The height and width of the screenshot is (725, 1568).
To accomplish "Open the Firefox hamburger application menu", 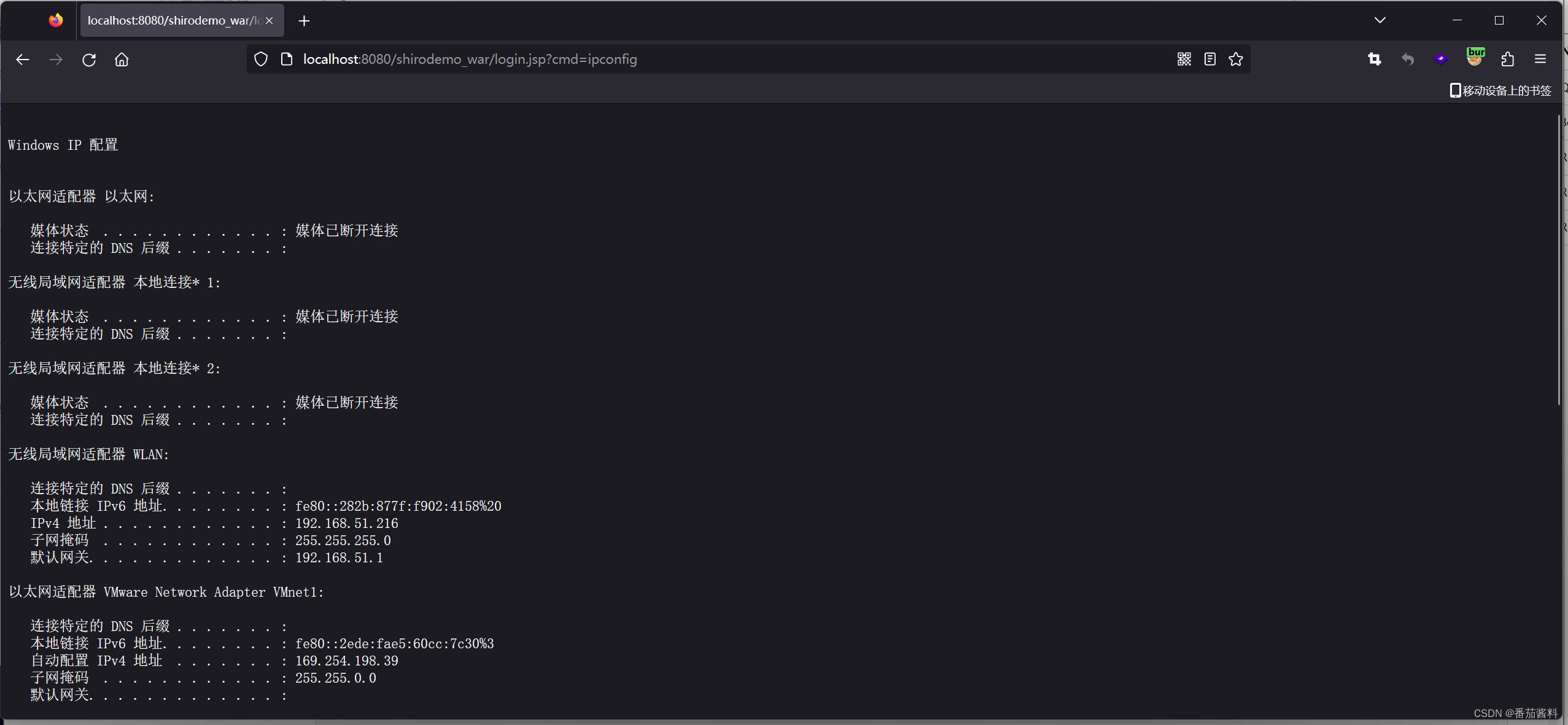I will coord(1540,59).
